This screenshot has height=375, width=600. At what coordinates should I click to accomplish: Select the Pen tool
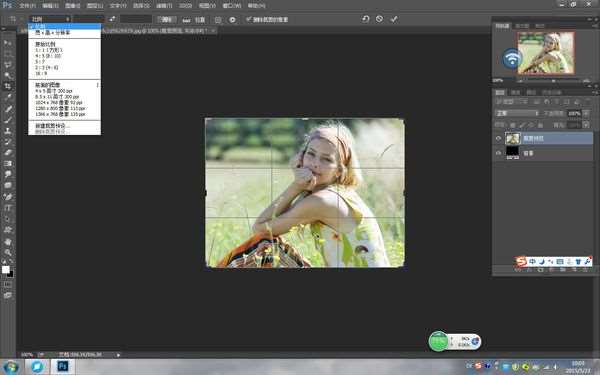[8, 197]
